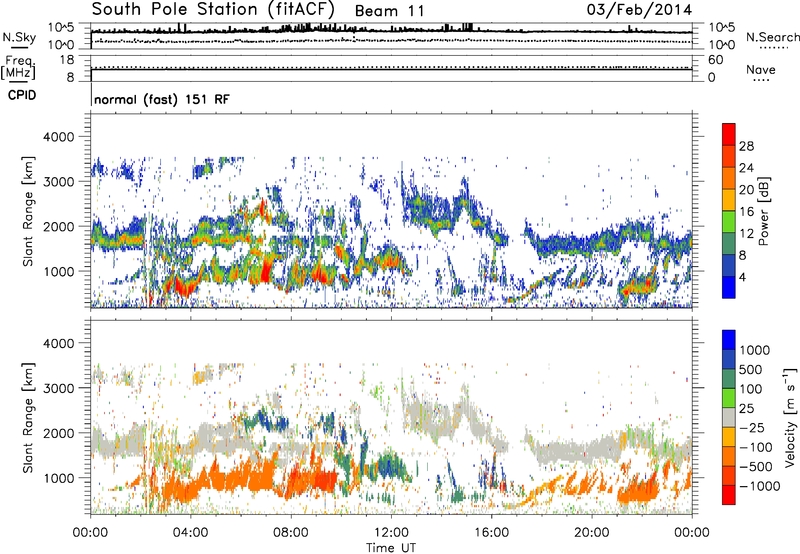
Task: Click the "CPID" row label
Action: coord(22,95)
